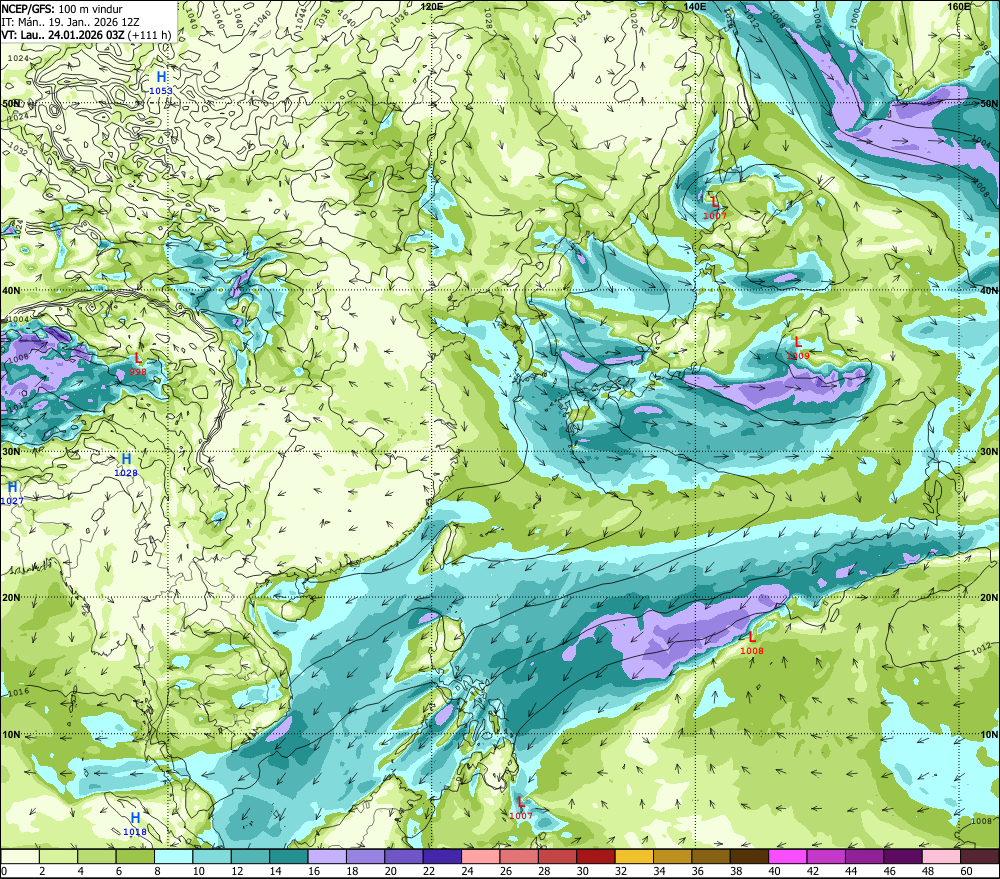The width and height of the screenshot is (1000, 879).
Task: Click the 'VT: Lau.. 24.01.2026 03Z' line
Action: [x=63, y=34]
